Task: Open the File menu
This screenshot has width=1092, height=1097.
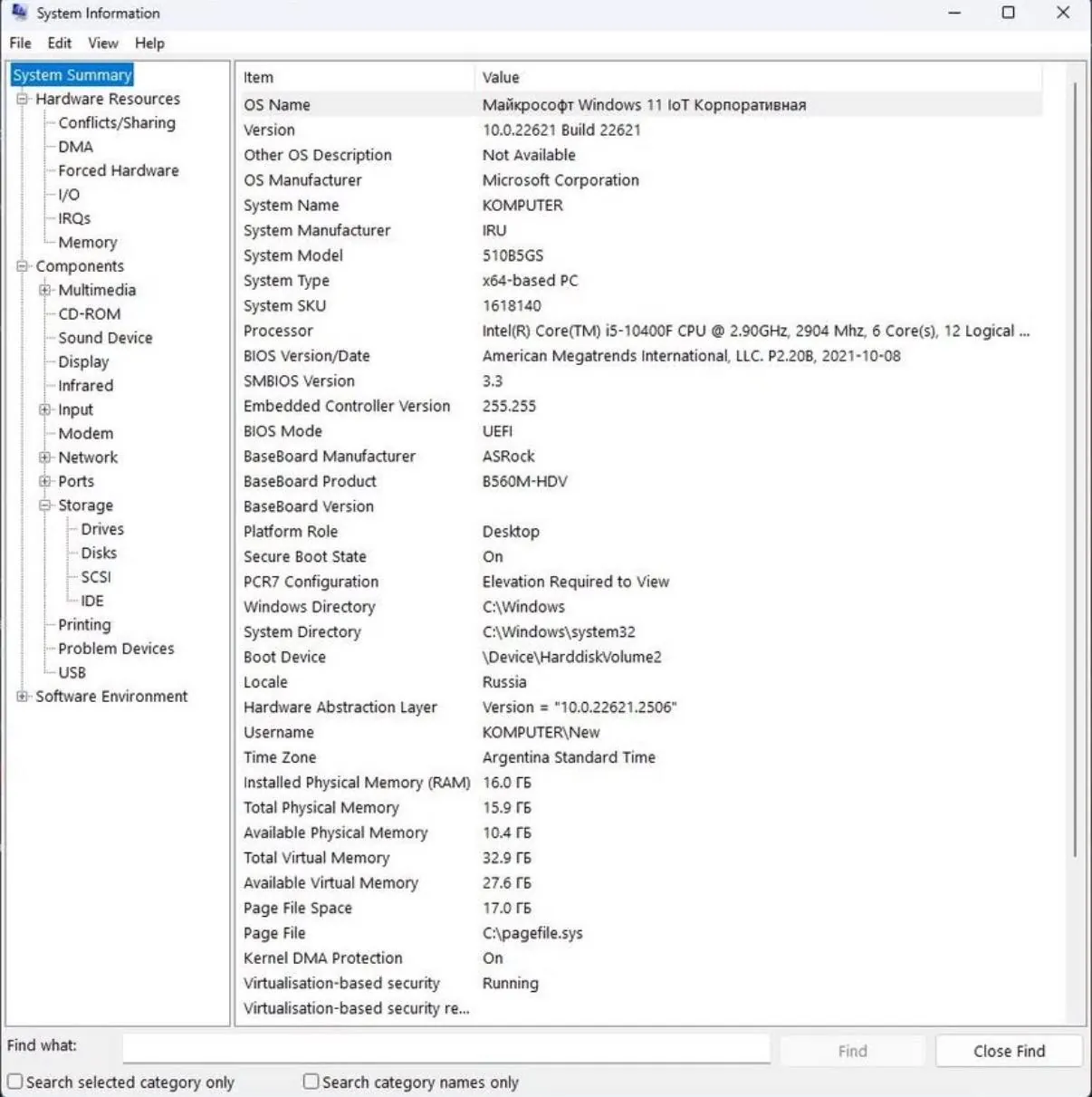Action: 20,43
